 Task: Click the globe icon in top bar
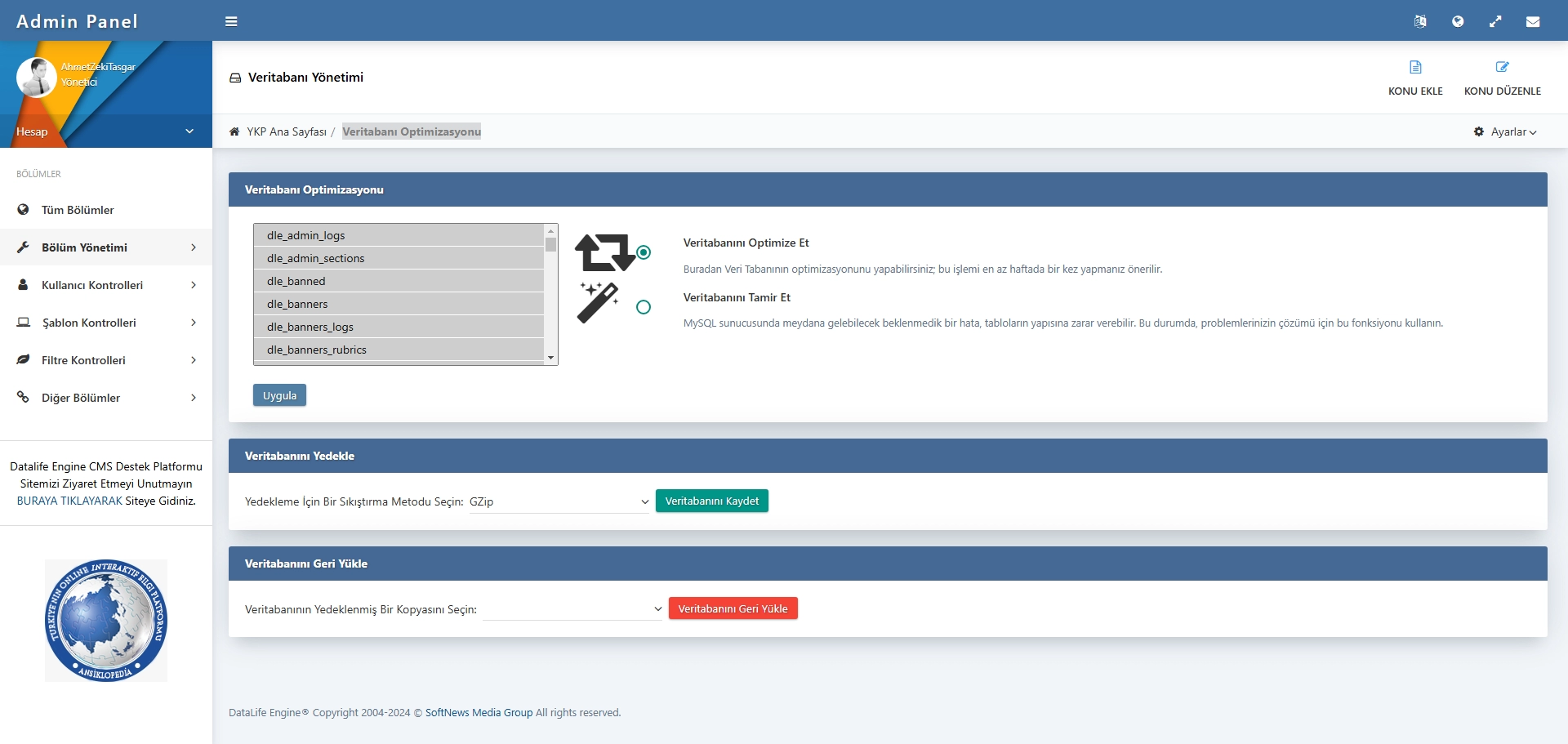click(x=1458, y=22)
